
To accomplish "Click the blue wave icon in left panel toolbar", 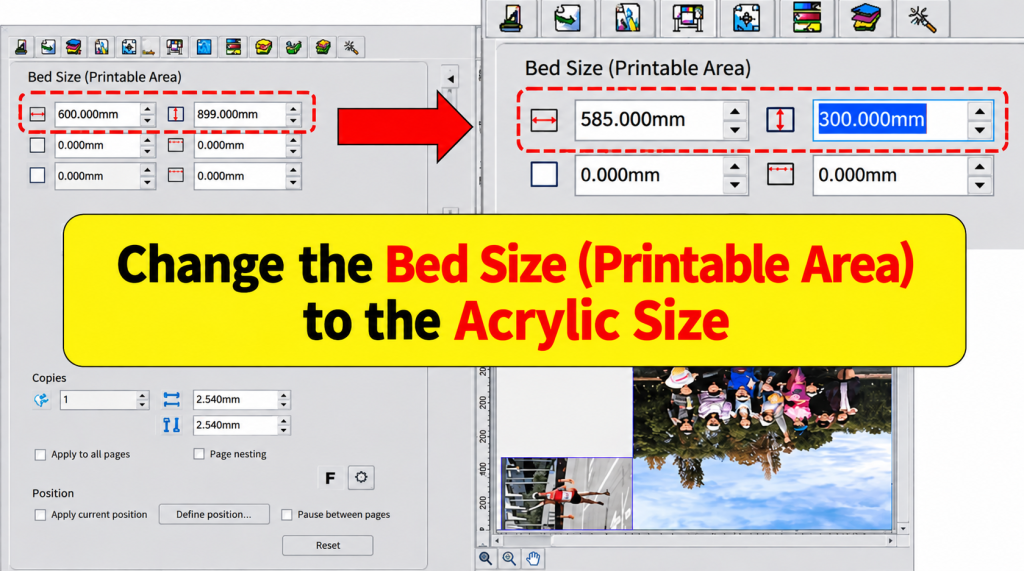I will [x=204, y=47].
